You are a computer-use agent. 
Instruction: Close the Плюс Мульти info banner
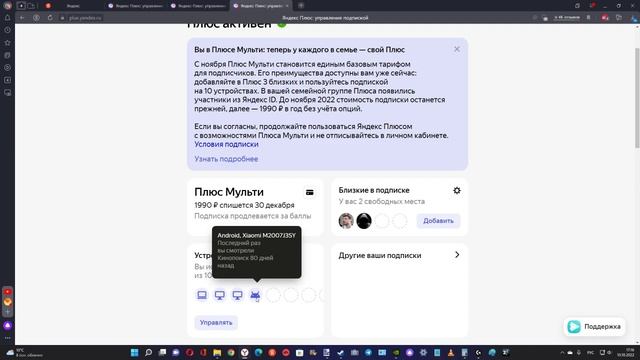[x=457, y=49]
